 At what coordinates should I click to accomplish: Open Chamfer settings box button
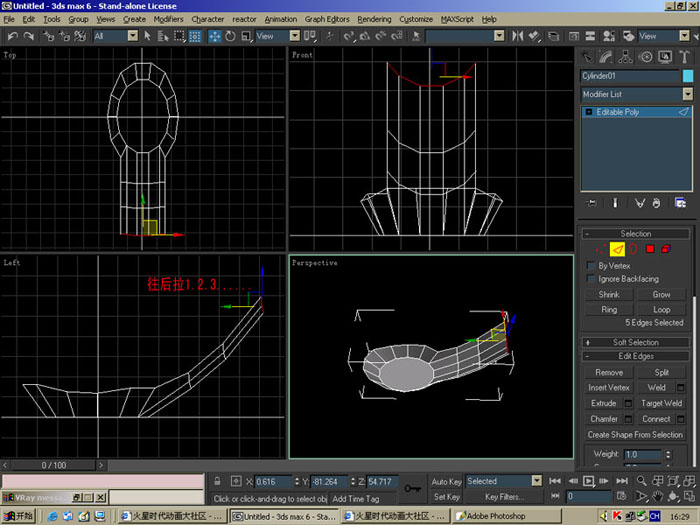tap(628, 419)
